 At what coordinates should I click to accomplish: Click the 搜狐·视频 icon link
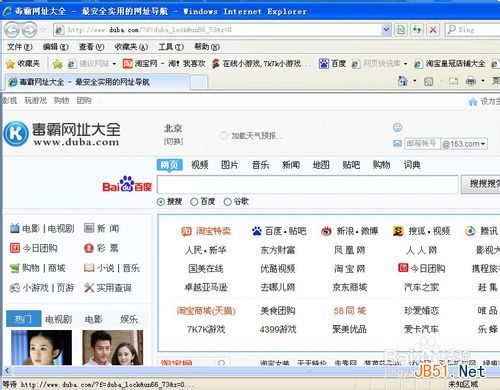(x=398, y=231)
